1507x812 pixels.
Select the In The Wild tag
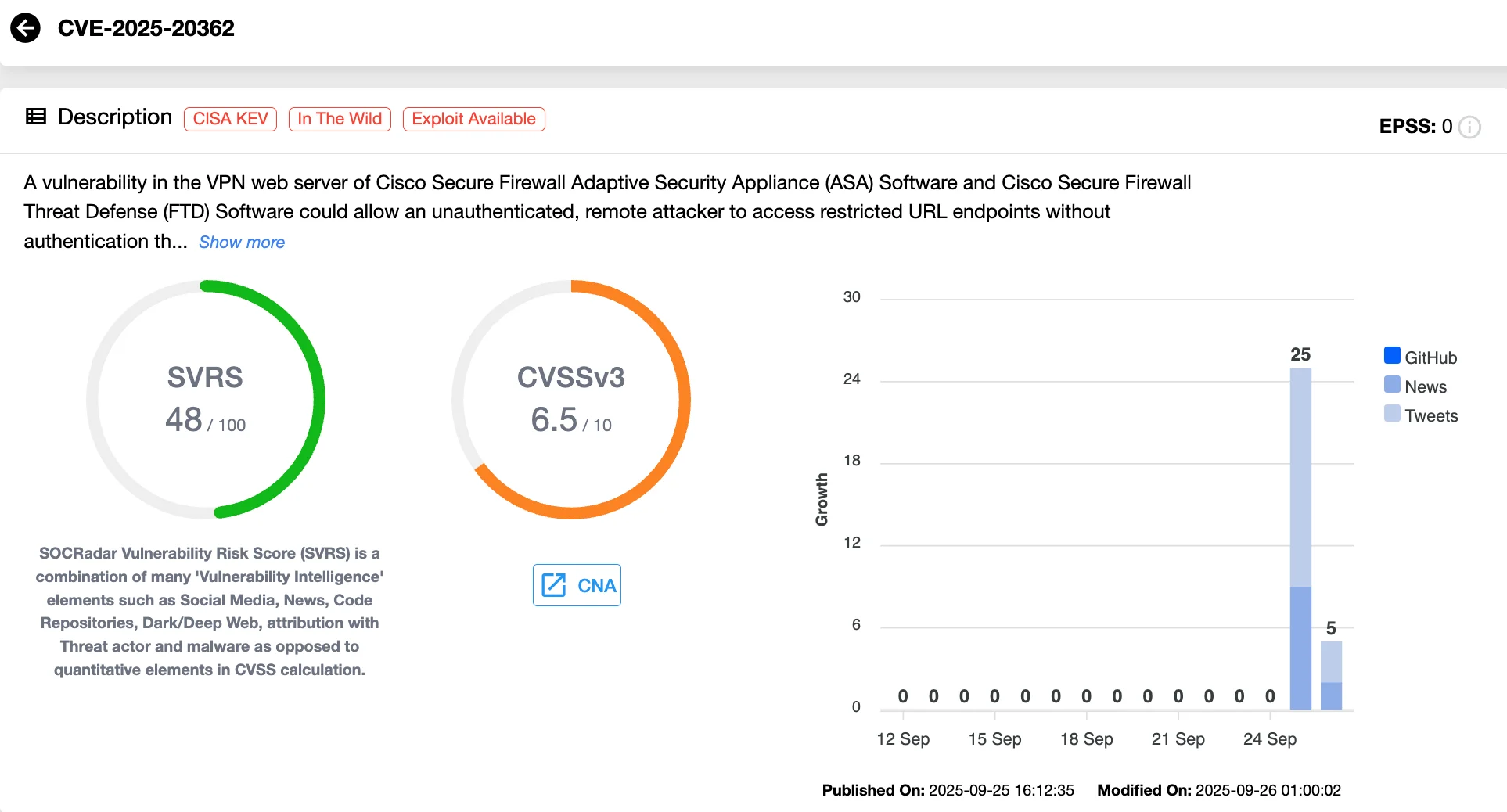coord(340,119)
